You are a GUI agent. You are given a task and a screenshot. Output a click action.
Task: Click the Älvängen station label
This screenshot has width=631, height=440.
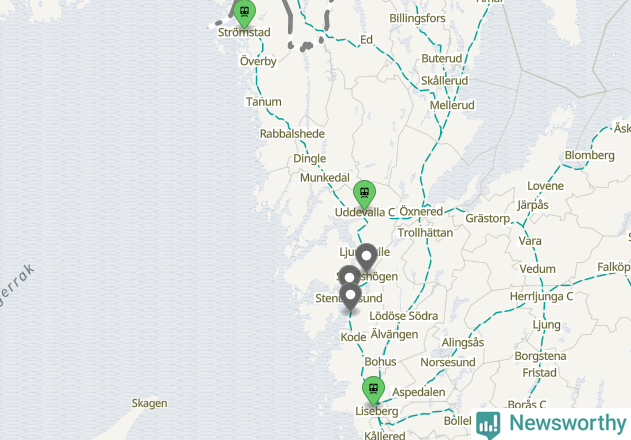click(394, 335)
